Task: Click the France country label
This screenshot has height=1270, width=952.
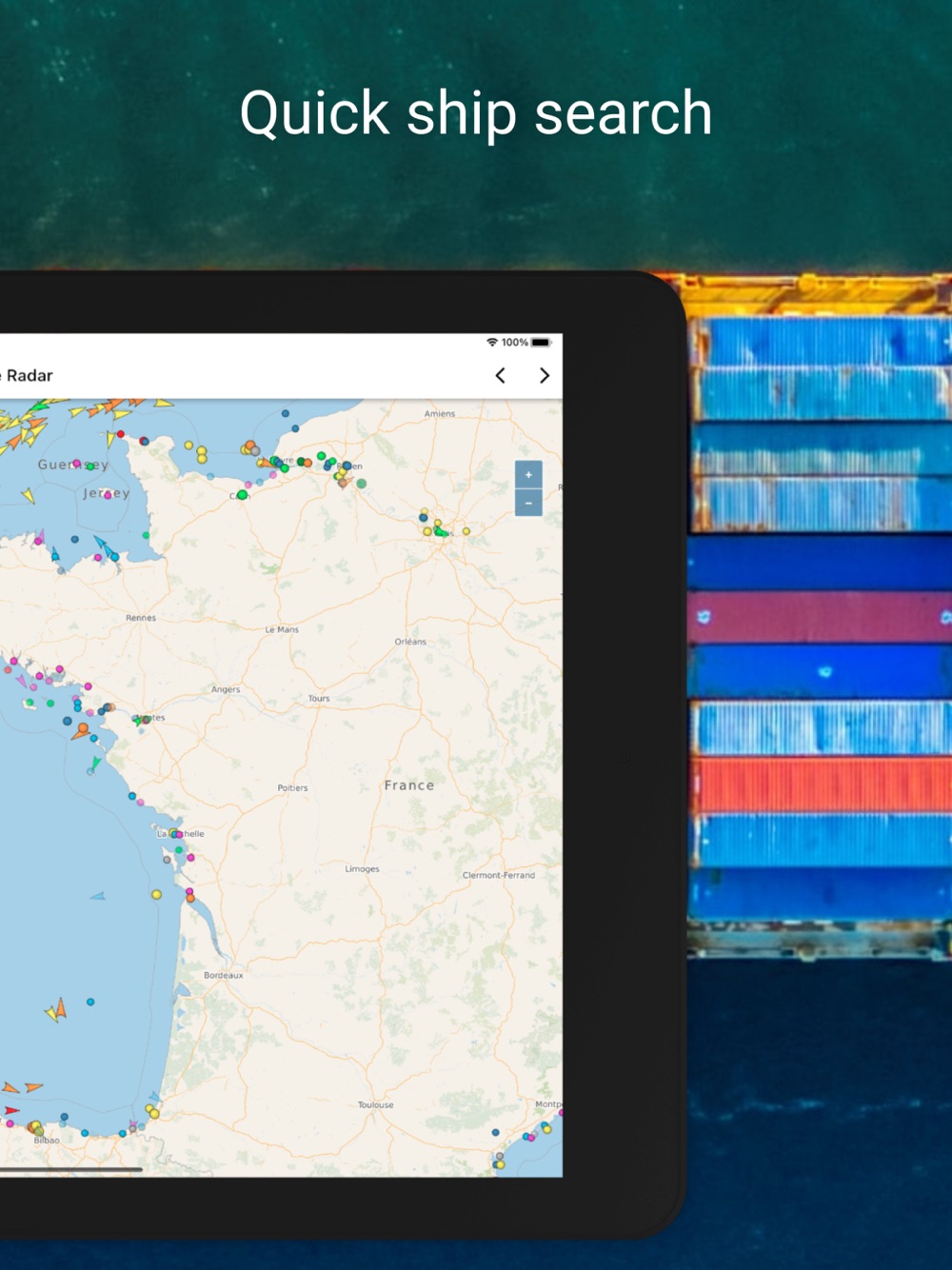Action: pos(409,785)
